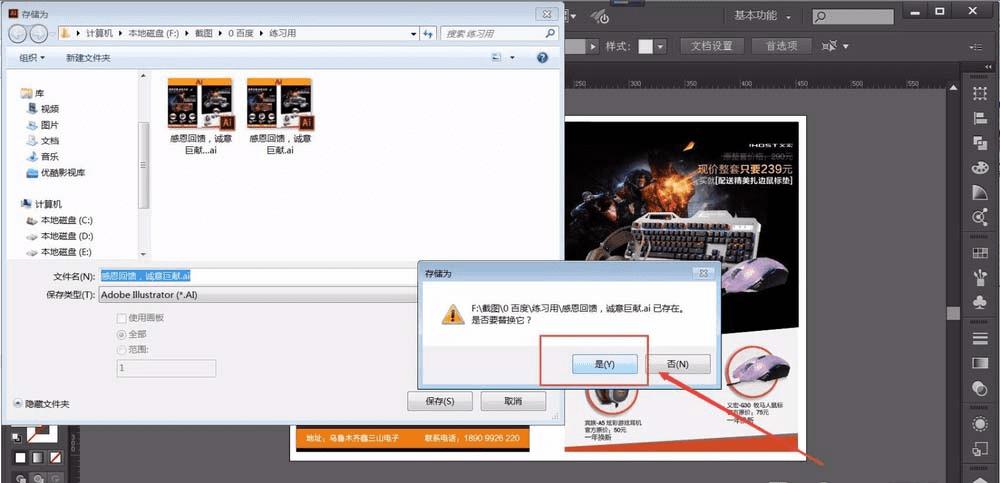
Task: Click the 取消 button in Save As dialog
Action: [x=513, y=401]
